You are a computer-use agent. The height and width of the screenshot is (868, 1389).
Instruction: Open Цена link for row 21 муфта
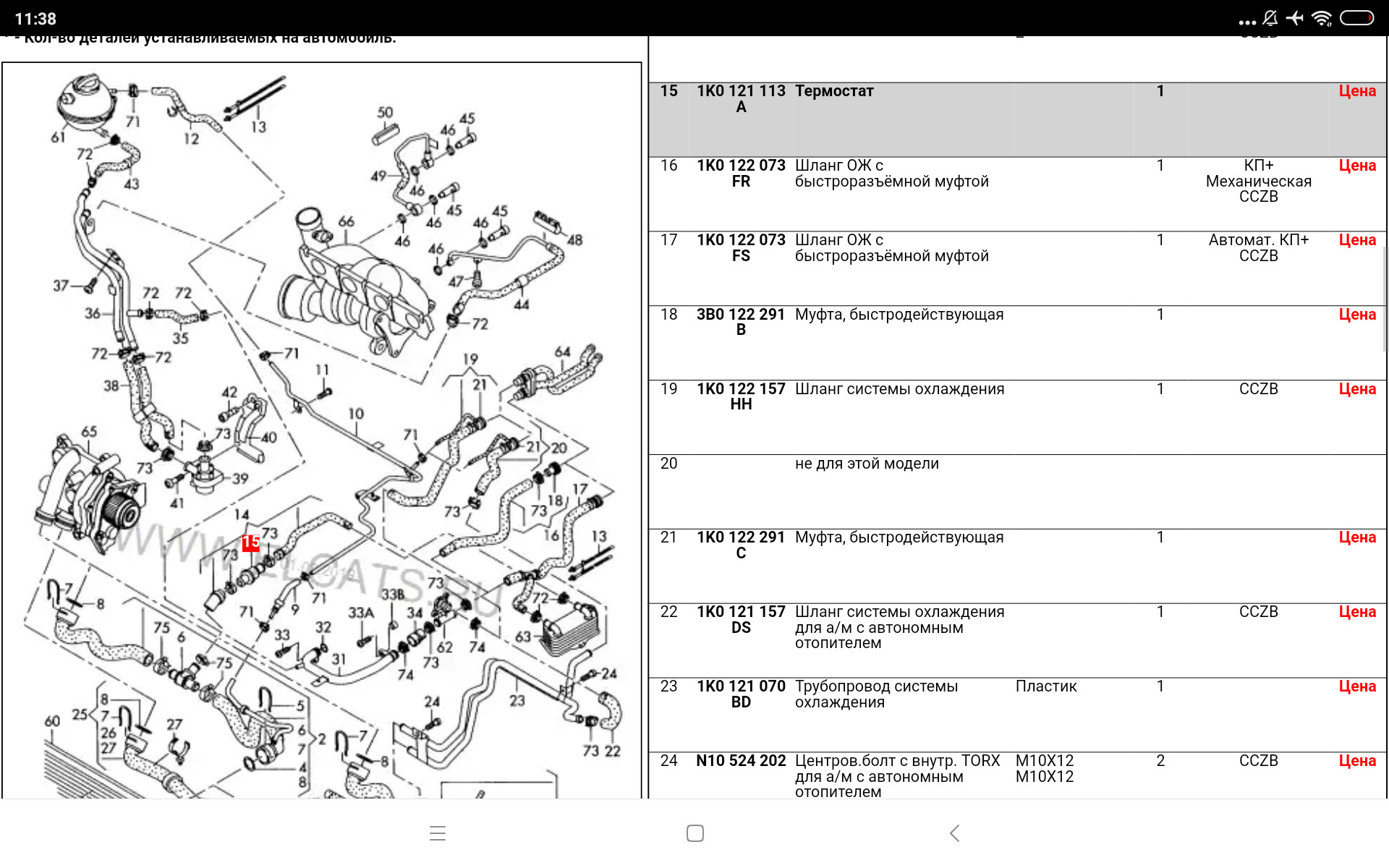(x=1357, y=537)
